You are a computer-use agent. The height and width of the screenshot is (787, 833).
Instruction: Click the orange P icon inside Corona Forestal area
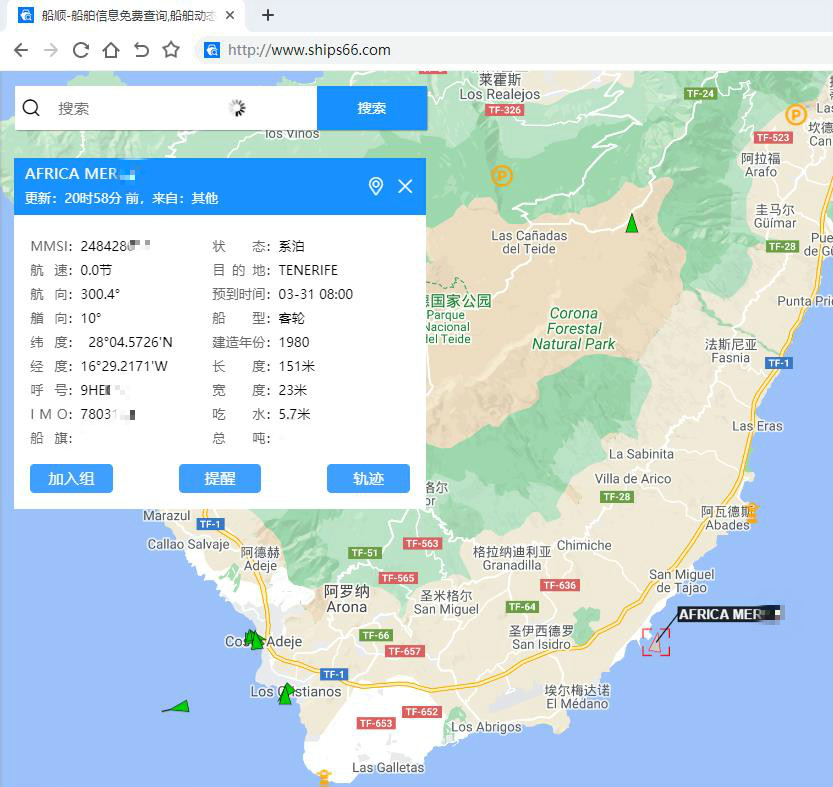point(500,176)
